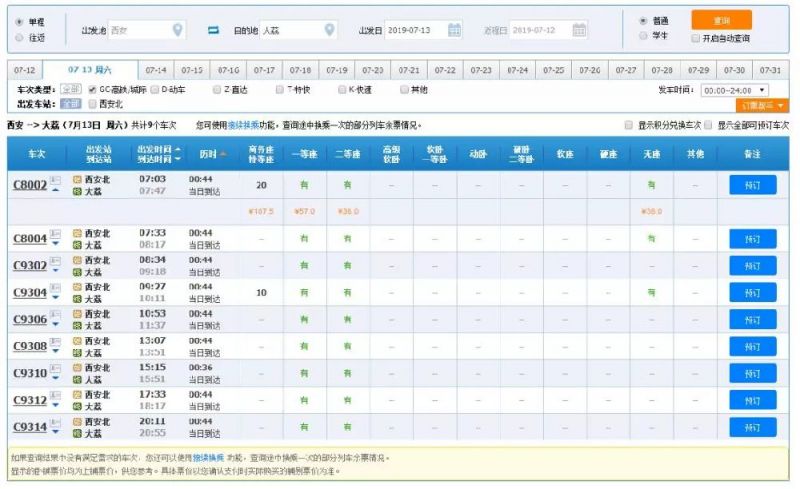Expand price details arrow for C9306
Screen dimensions: 800x489
pos(56,325)
